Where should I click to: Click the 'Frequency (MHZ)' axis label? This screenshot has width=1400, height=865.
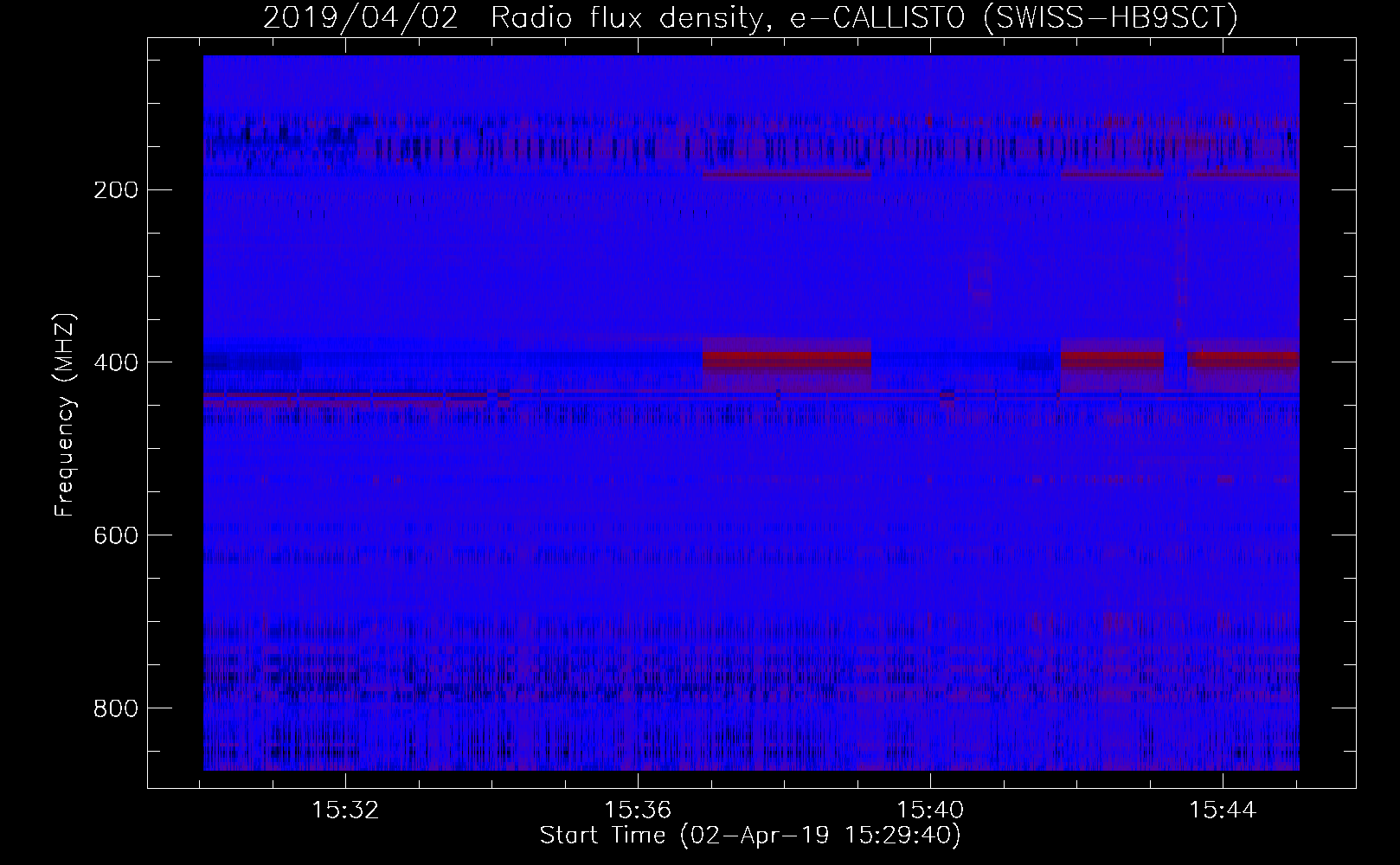(x=65, y=414)
